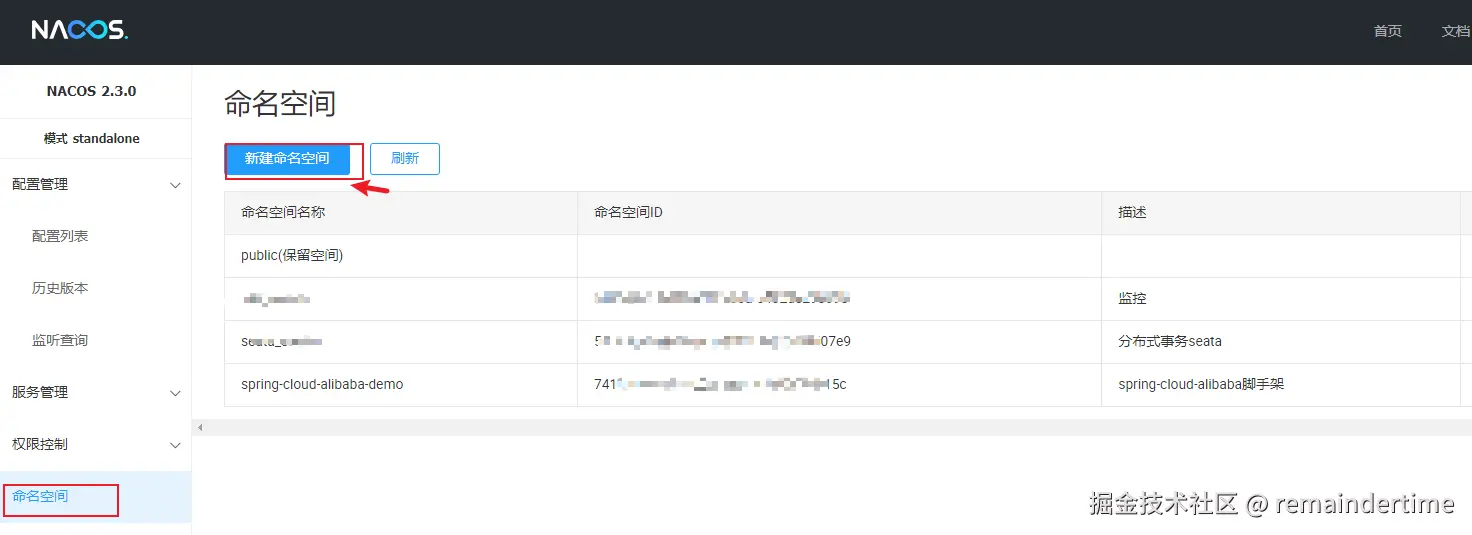Open the 首页 link in header
The width and height of the screenshot is (1472, 535).
tap(1388, 31)
